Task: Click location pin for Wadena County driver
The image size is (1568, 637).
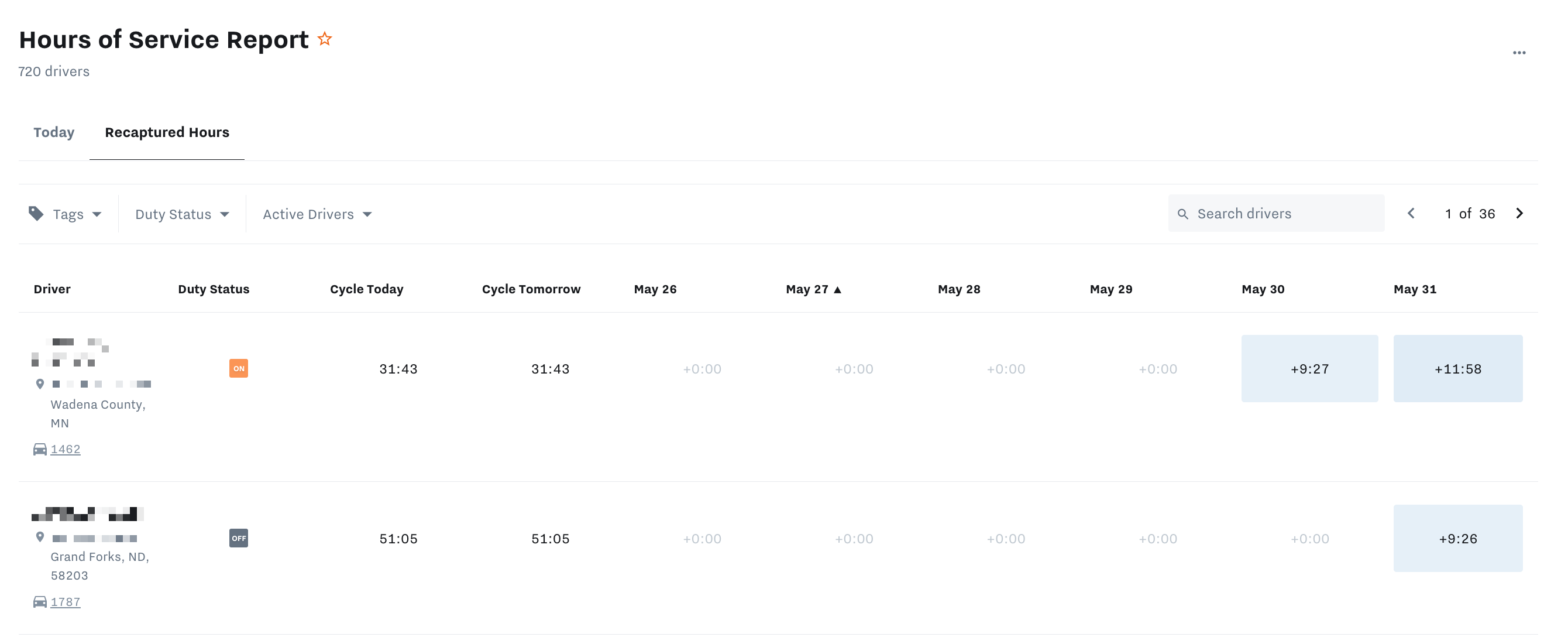Action: [x=40, y=383]
